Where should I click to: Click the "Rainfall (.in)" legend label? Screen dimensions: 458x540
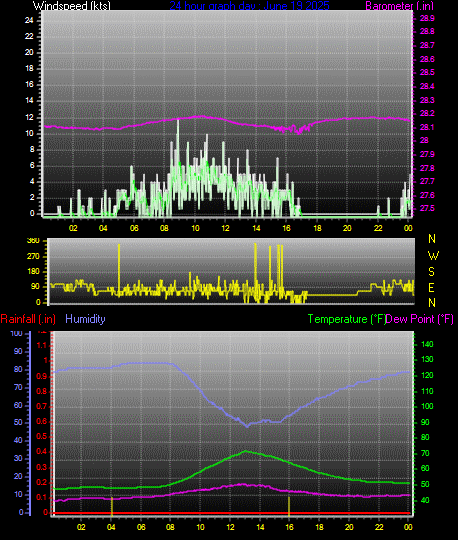coord(28,319)
